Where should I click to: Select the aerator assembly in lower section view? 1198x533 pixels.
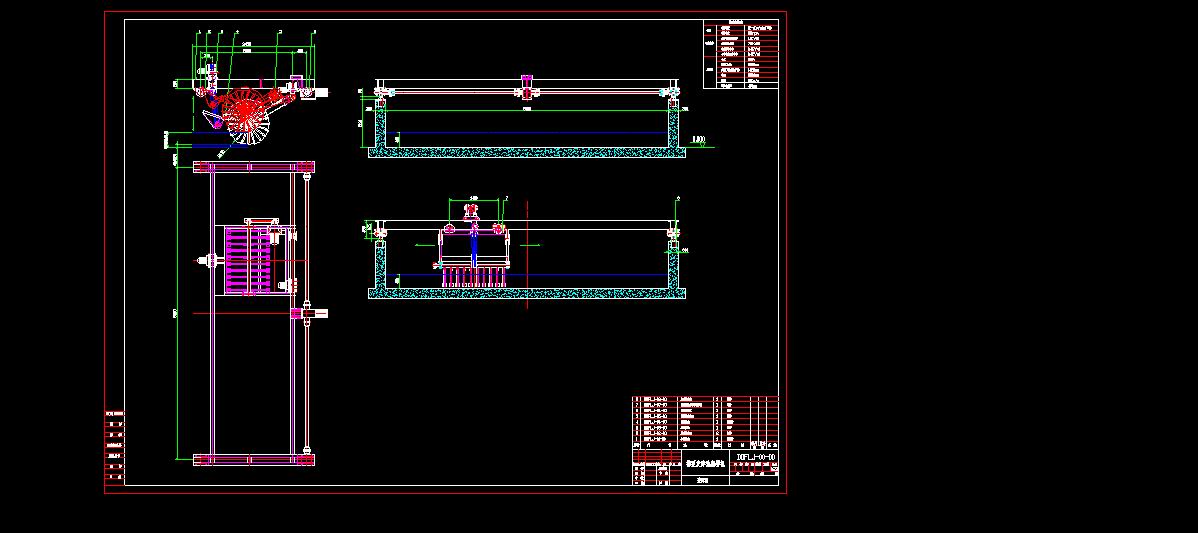click(x=475, y=255)
